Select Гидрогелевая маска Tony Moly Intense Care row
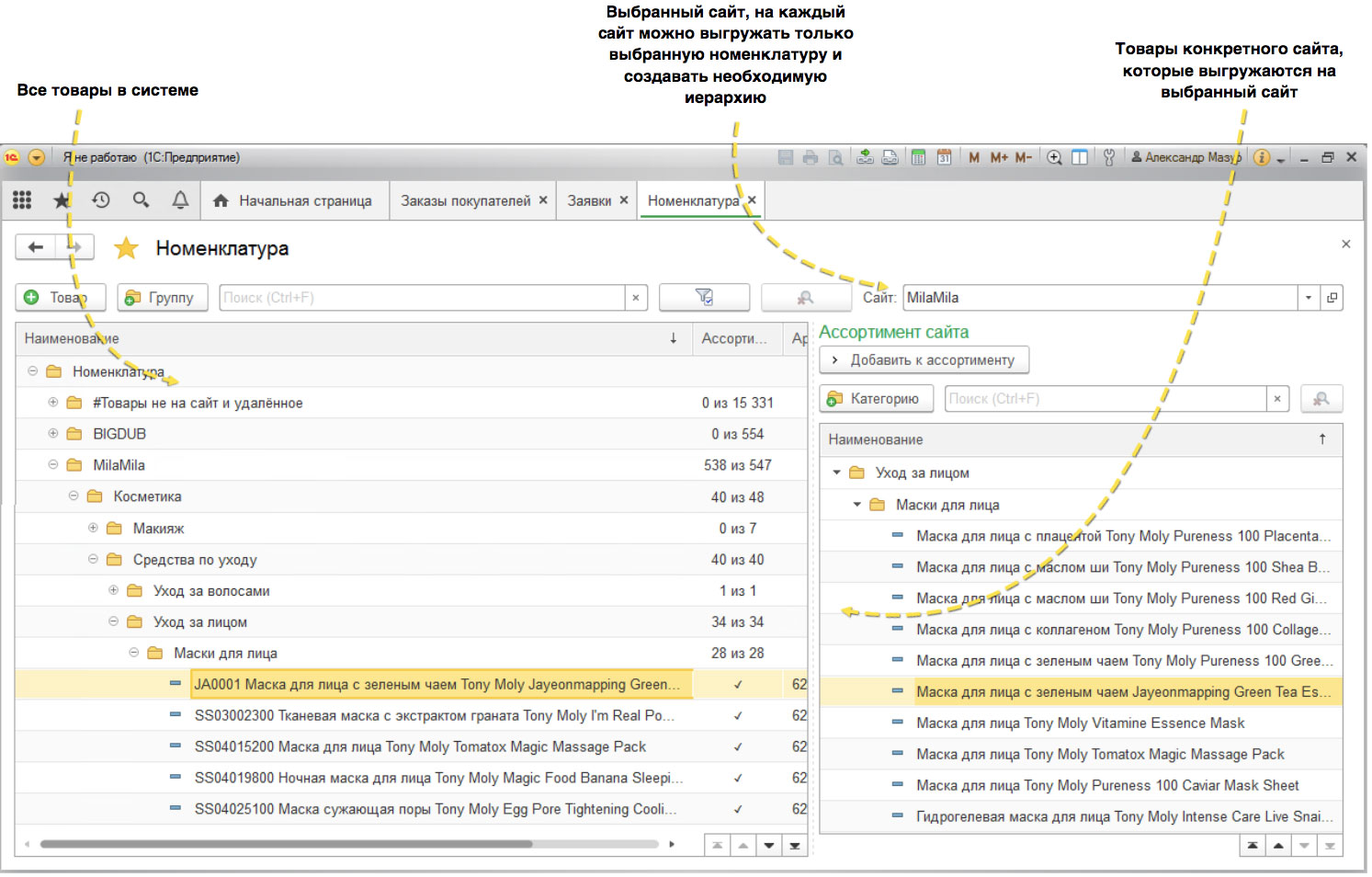Viewport: 1372px width, 877px height. coord(1081,816)
